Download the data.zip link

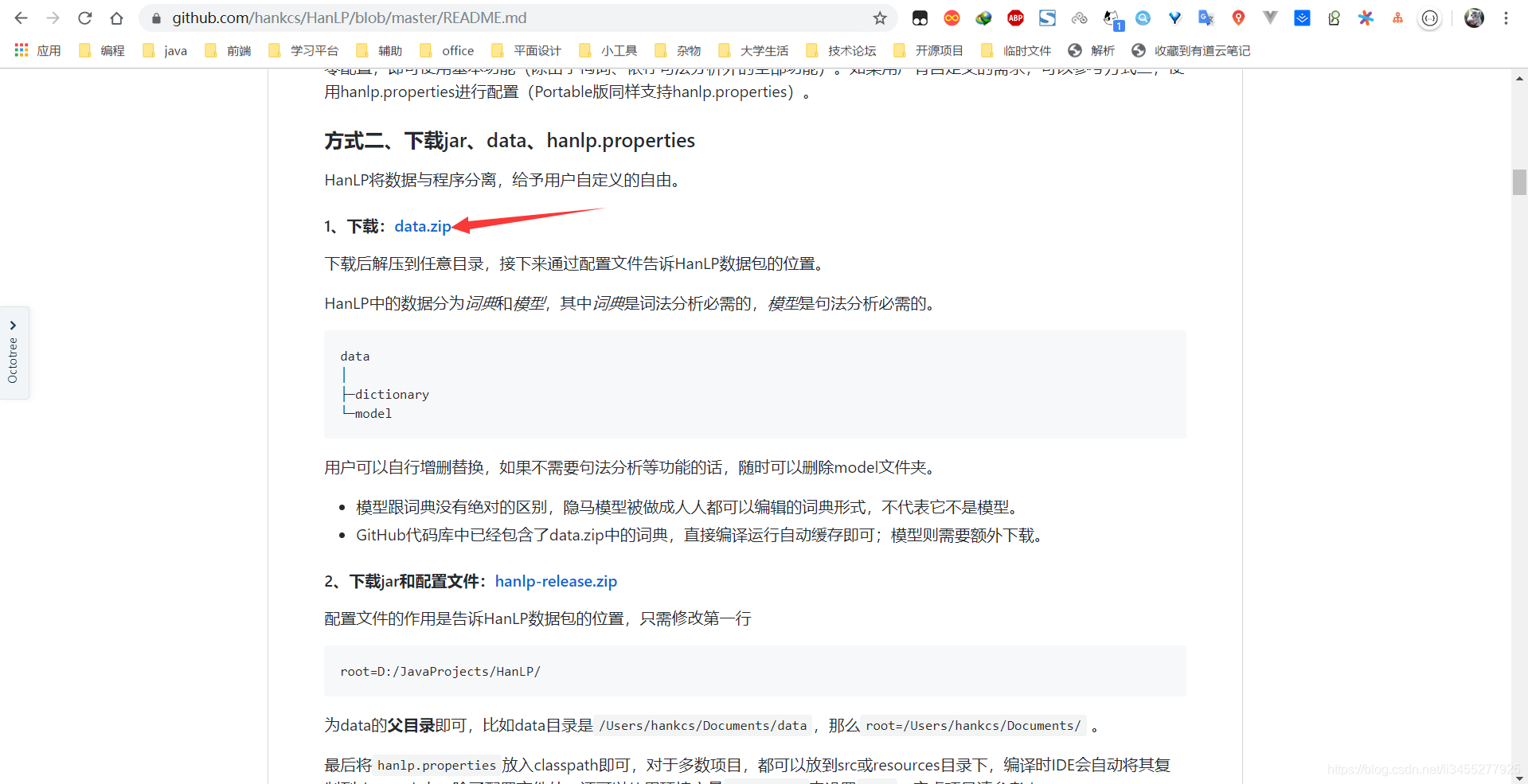point(423,226)
